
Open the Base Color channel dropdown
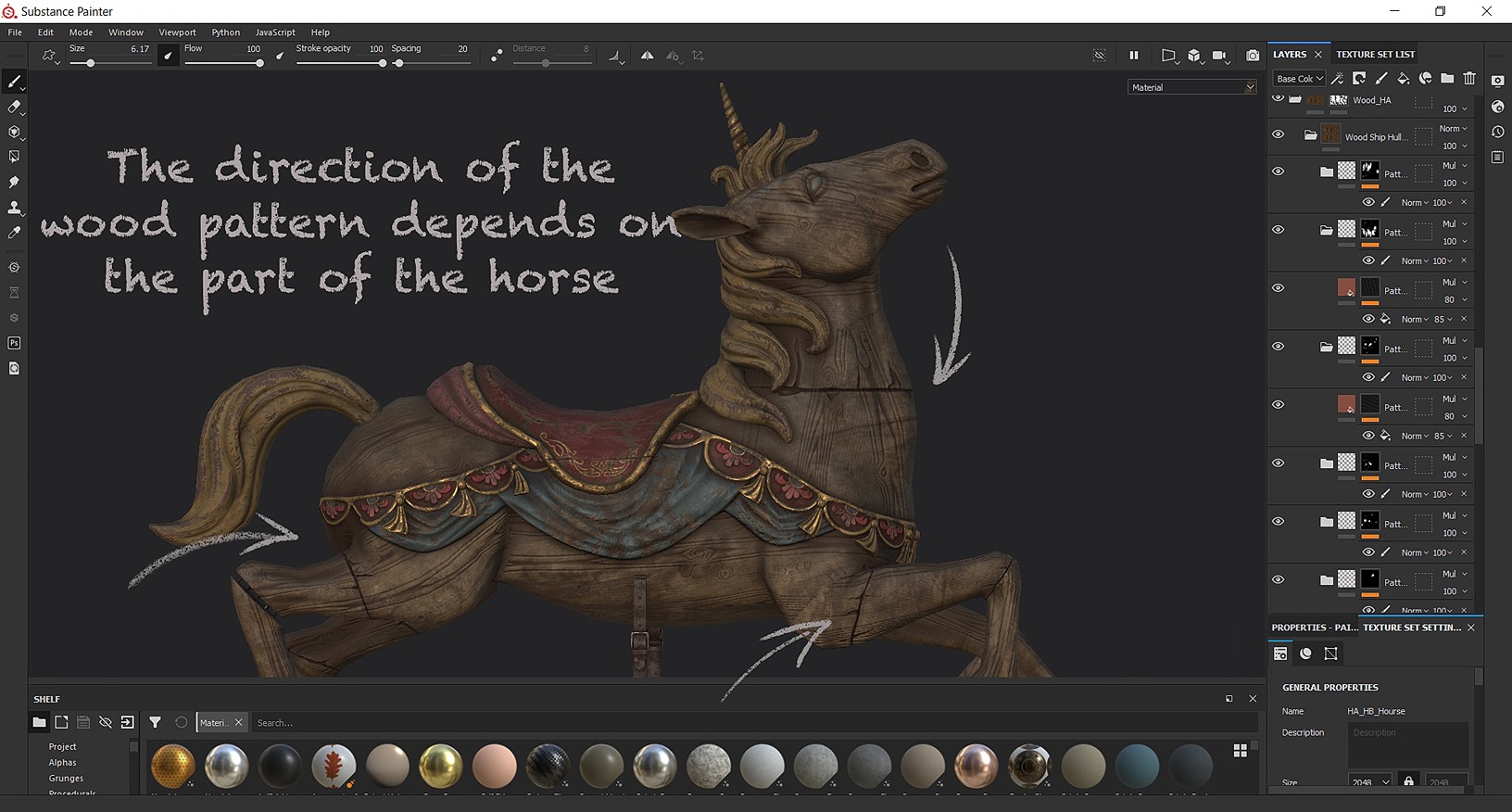[1298, 79]
